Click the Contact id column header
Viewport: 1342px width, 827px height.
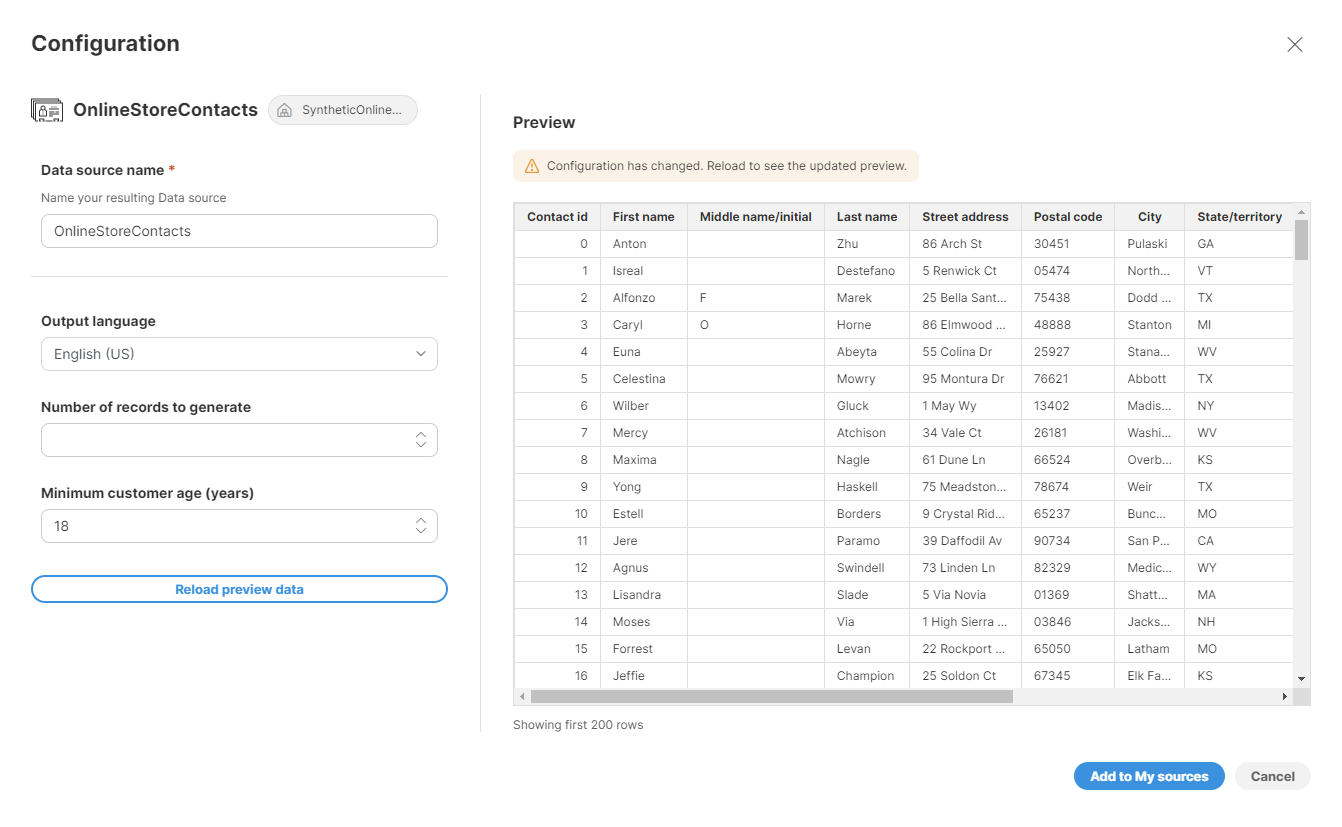[x=557, y=217]
